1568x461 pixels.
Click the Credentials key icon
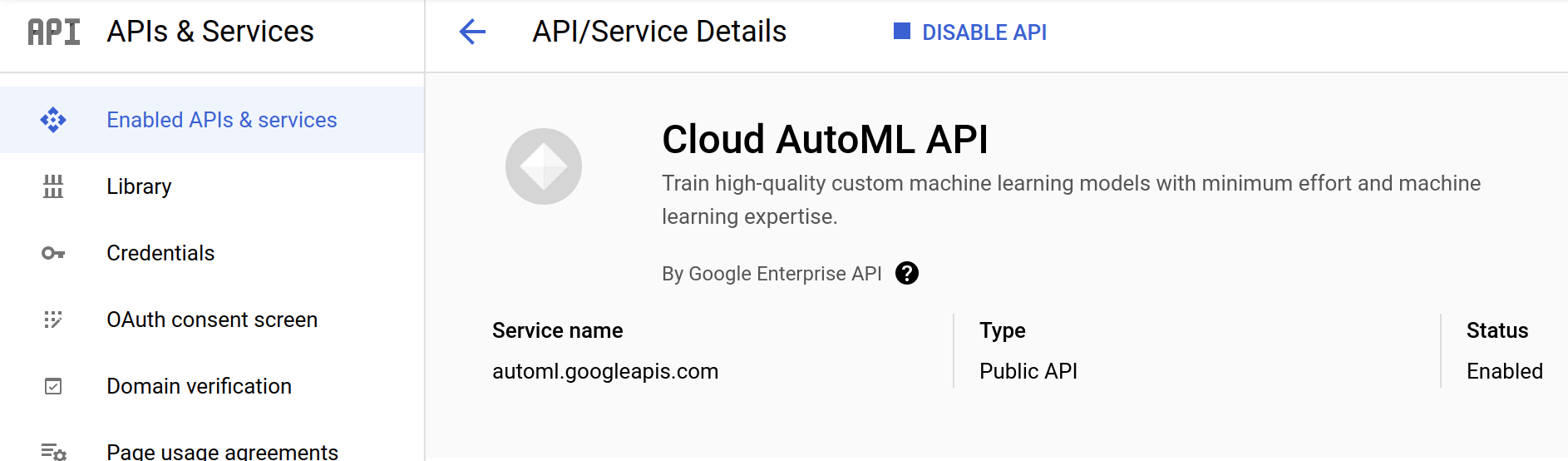[53, 253]
